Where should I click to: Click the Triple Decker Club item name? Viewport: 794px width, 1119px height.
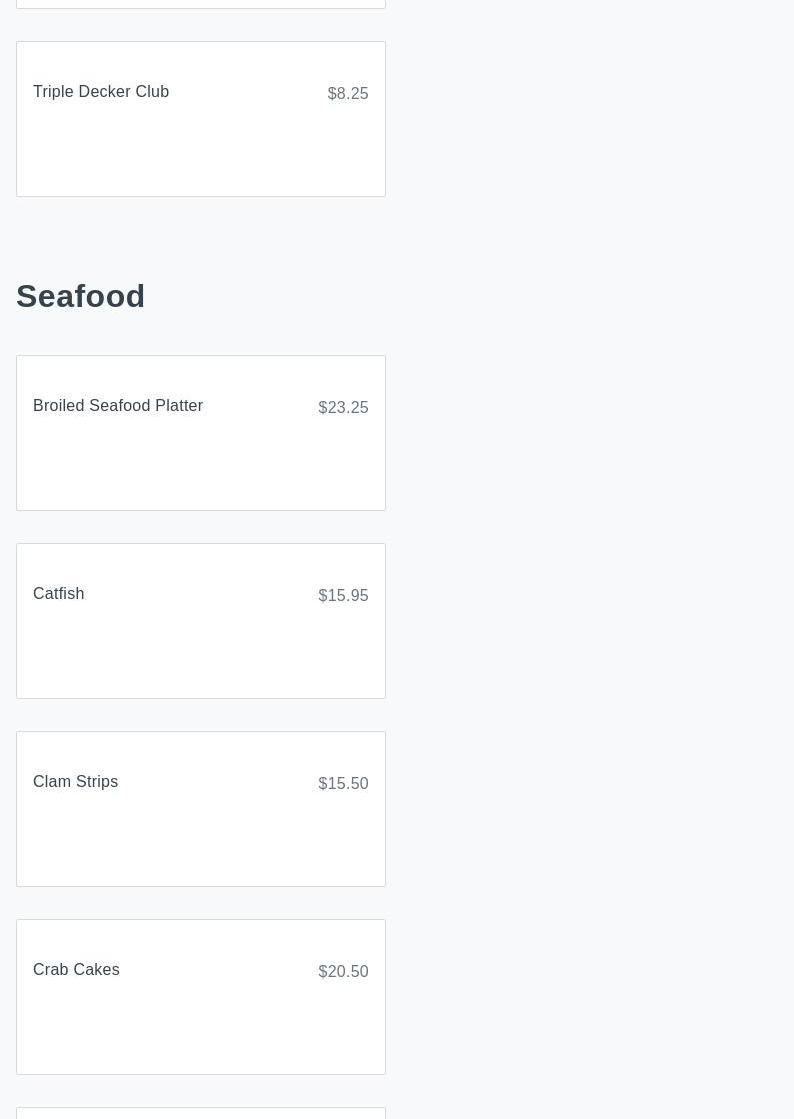tap(101, 92)
